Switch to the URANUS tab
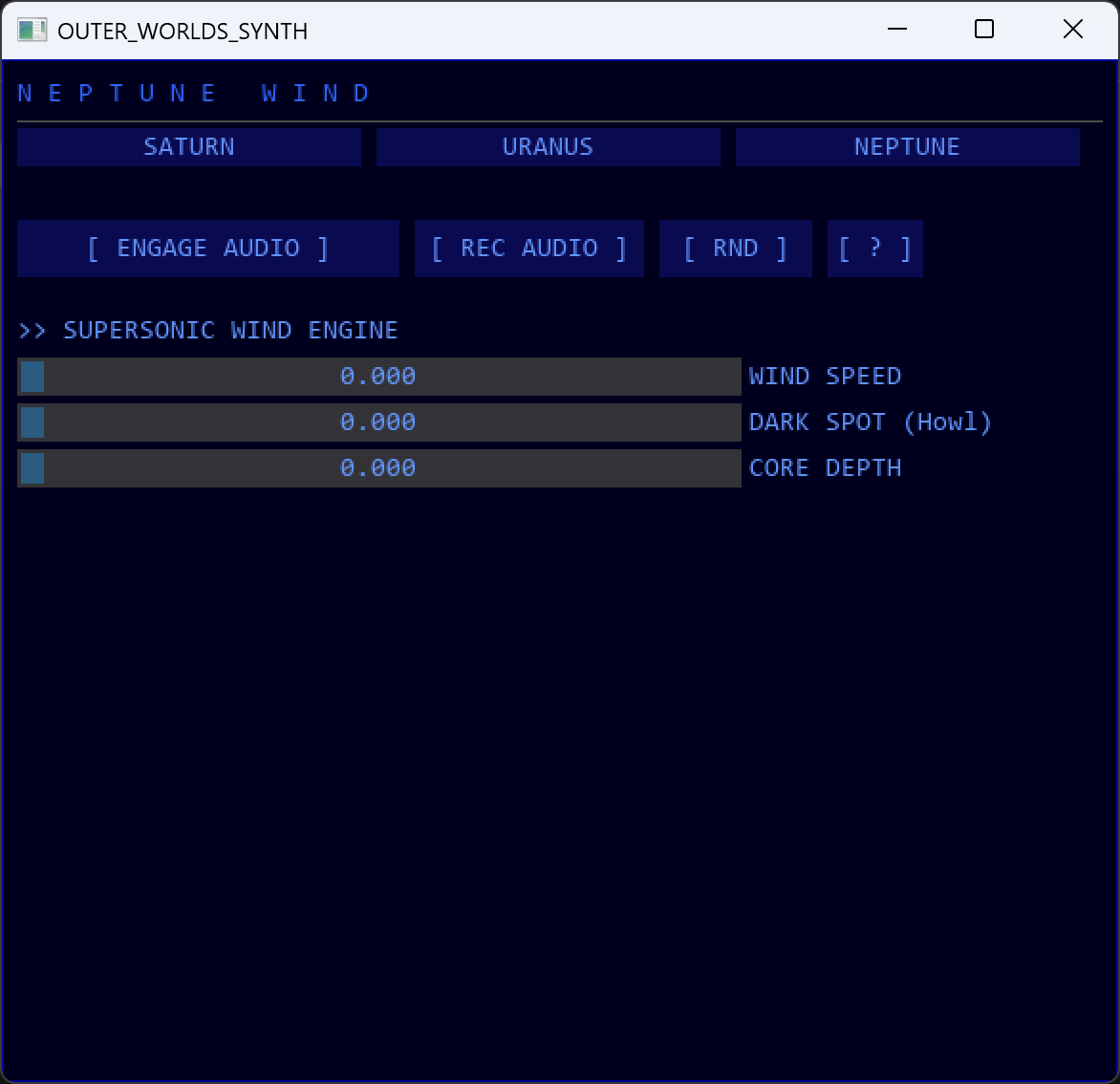Screen dimensions: 1120x1084 [x=548, y=146]
